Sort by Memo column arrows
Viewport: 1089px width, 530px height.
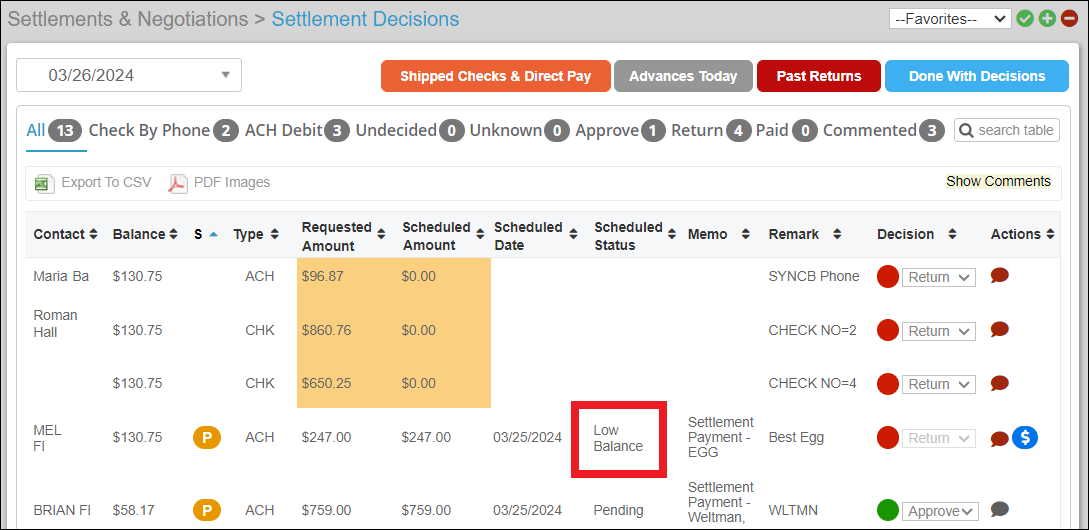pyautogui.click(x=745, y=235)
